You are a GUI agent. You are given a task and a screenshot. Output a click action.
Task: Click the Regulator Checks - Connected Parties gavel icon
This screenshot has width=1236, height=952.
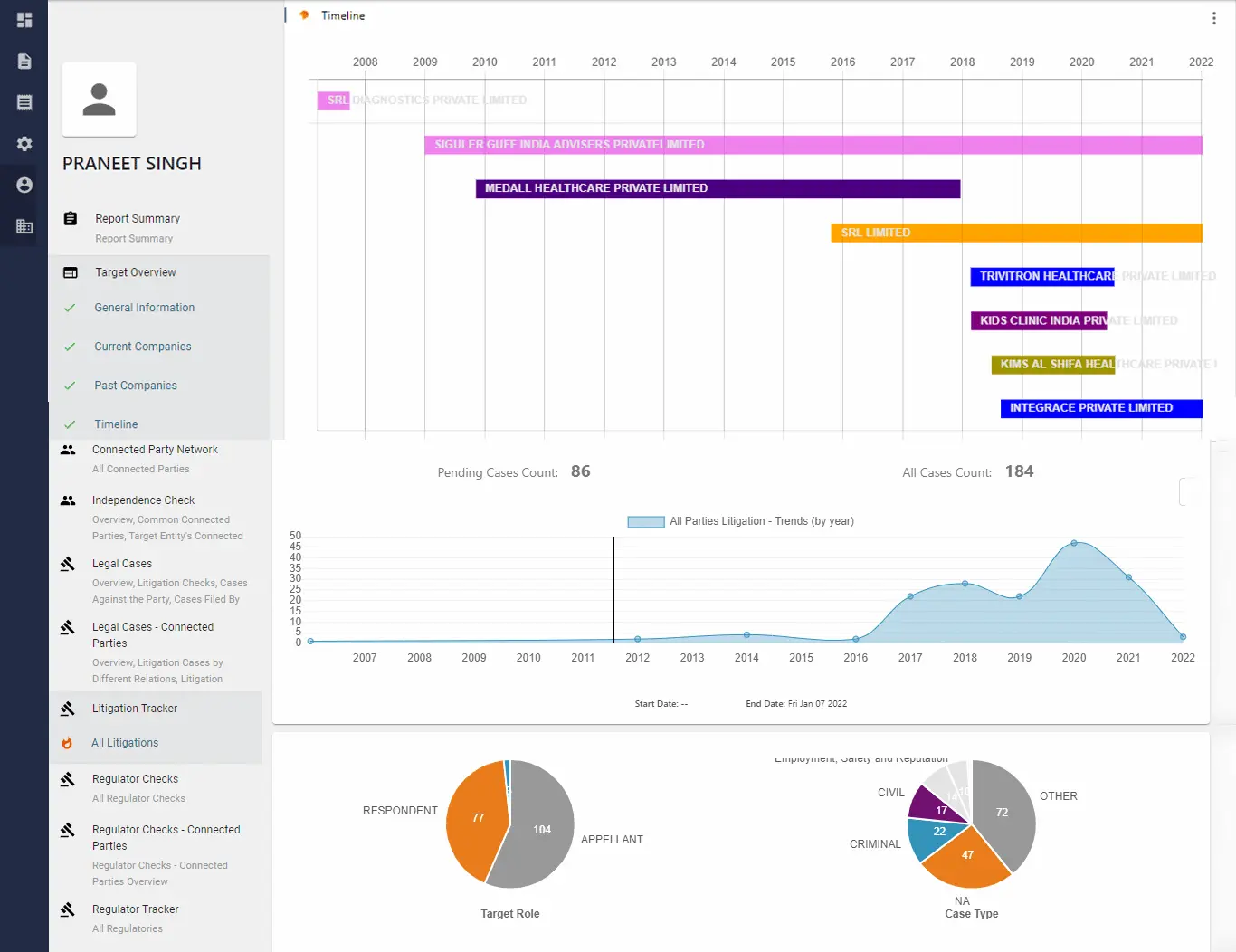click(x=68, y=830)
